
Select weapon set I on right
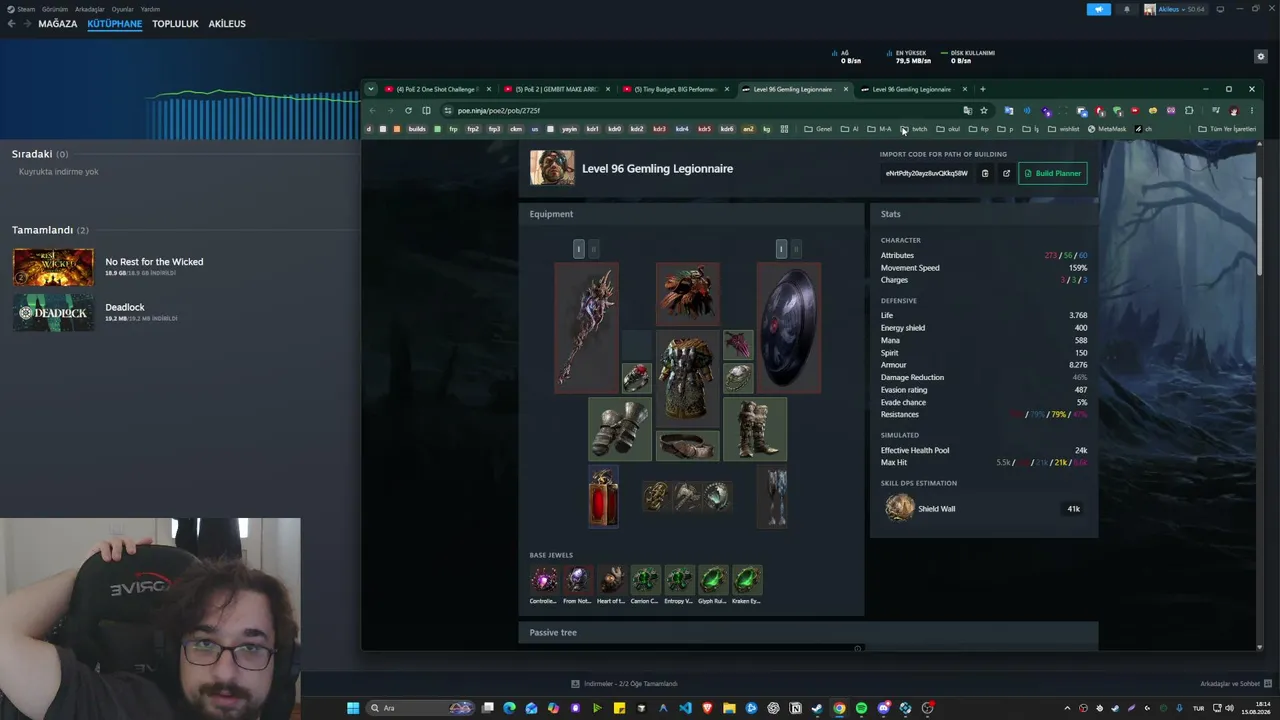[781, 248]
